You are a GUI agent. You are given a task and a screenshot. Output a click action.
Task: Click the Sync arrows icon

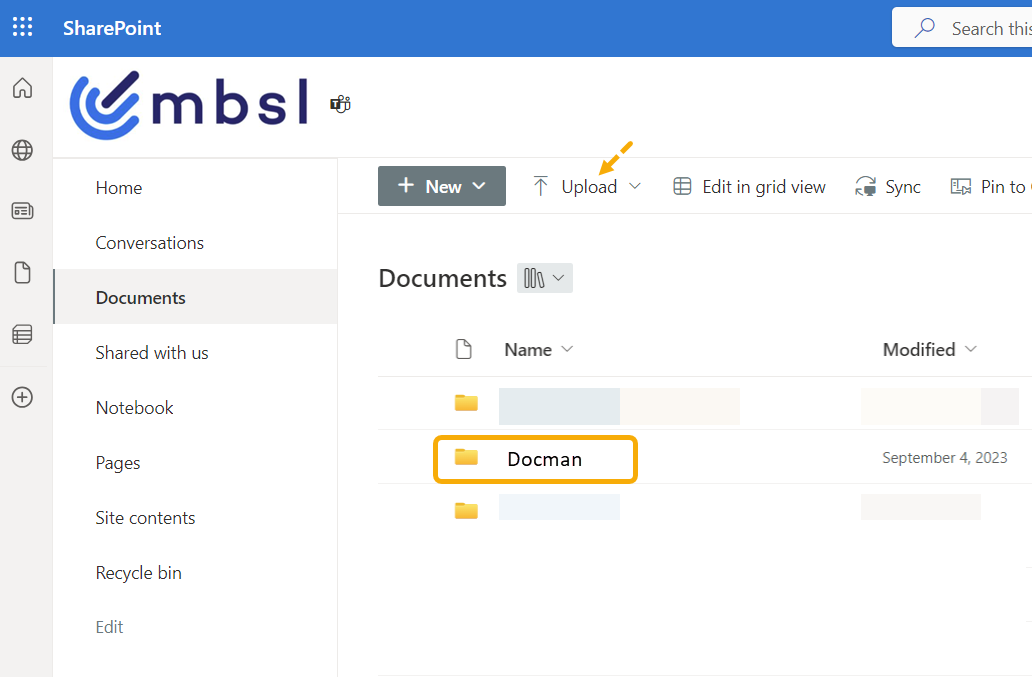pyautogui.click(x=865, y=186)
